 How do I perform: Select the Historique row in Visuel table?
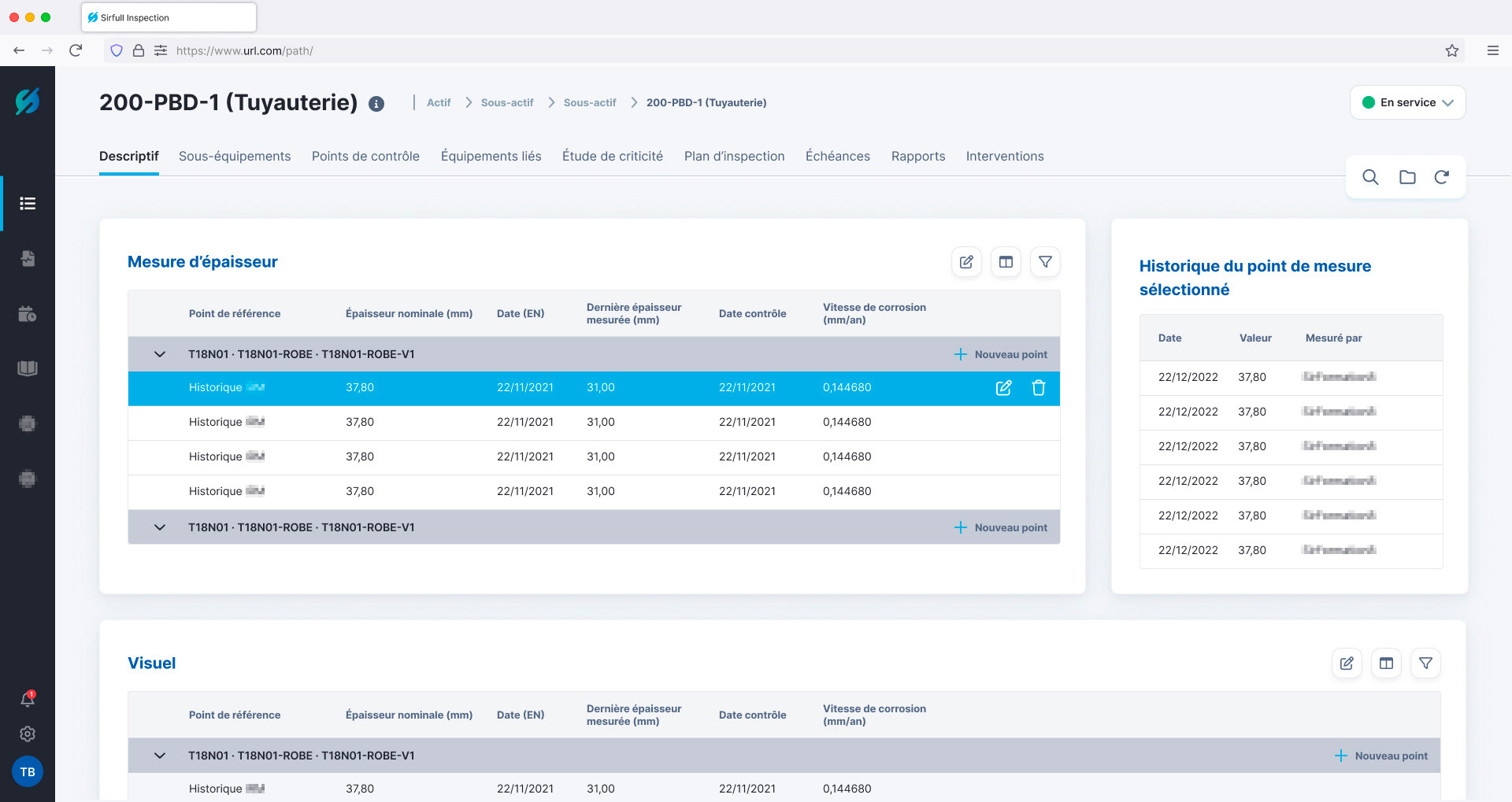click(x=784, y=788)
